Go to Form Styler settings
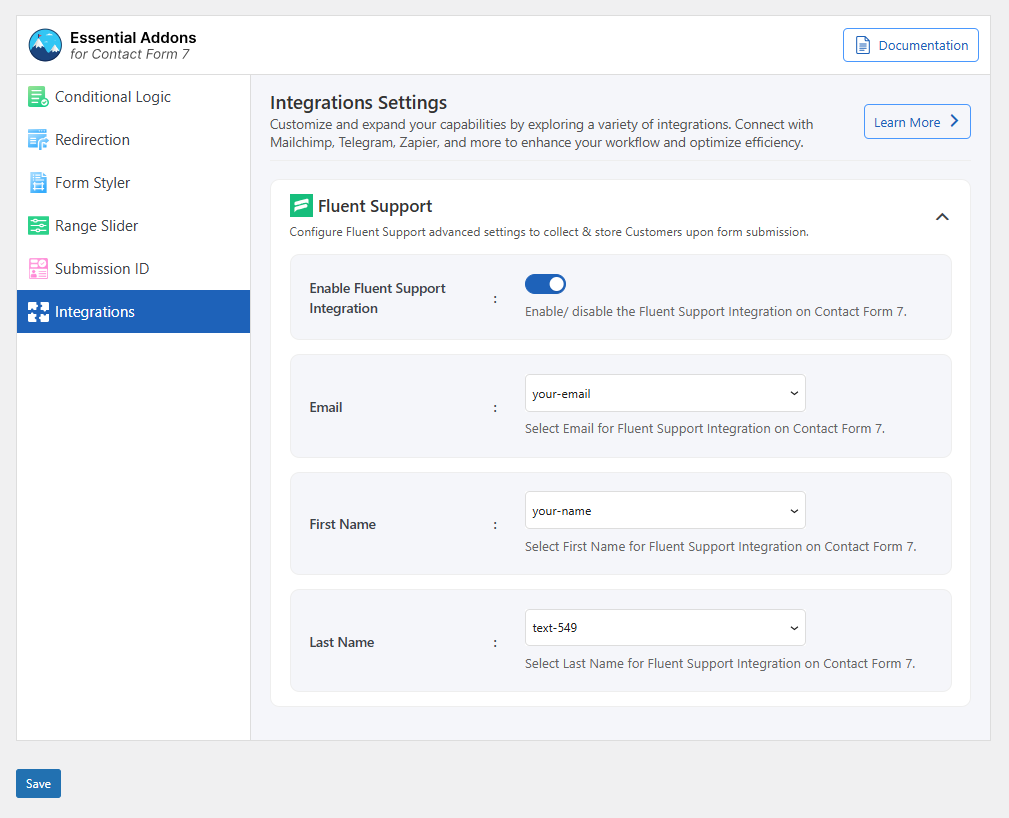The width and height of the screenshot is (1009, 818). [133, 183]
